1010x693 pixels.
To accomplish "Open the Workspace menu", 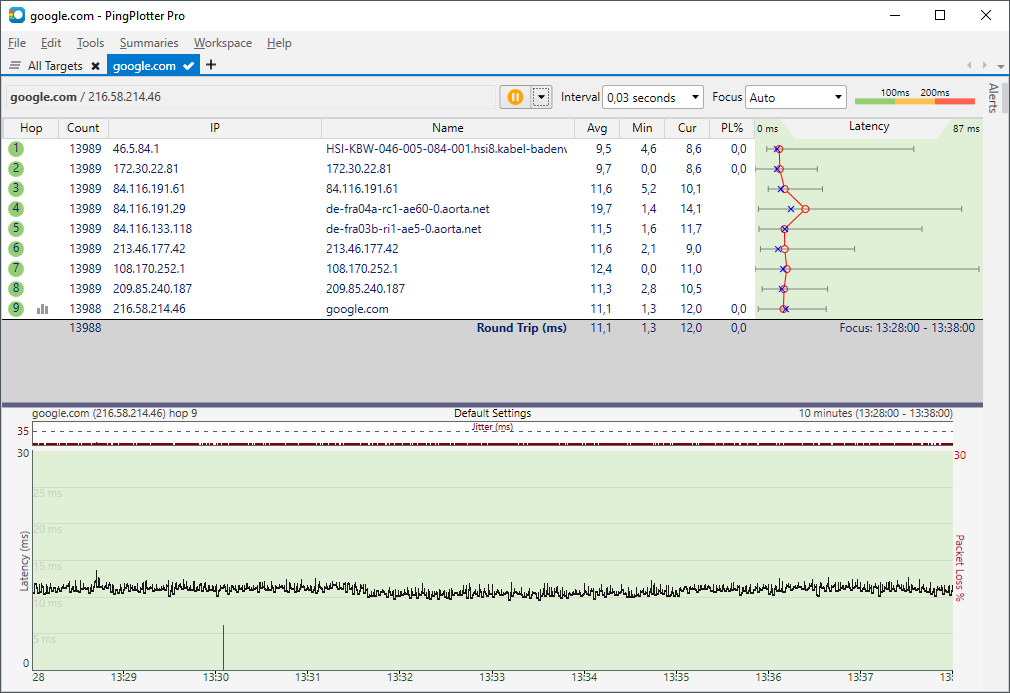I will click(x=222, y=43).
